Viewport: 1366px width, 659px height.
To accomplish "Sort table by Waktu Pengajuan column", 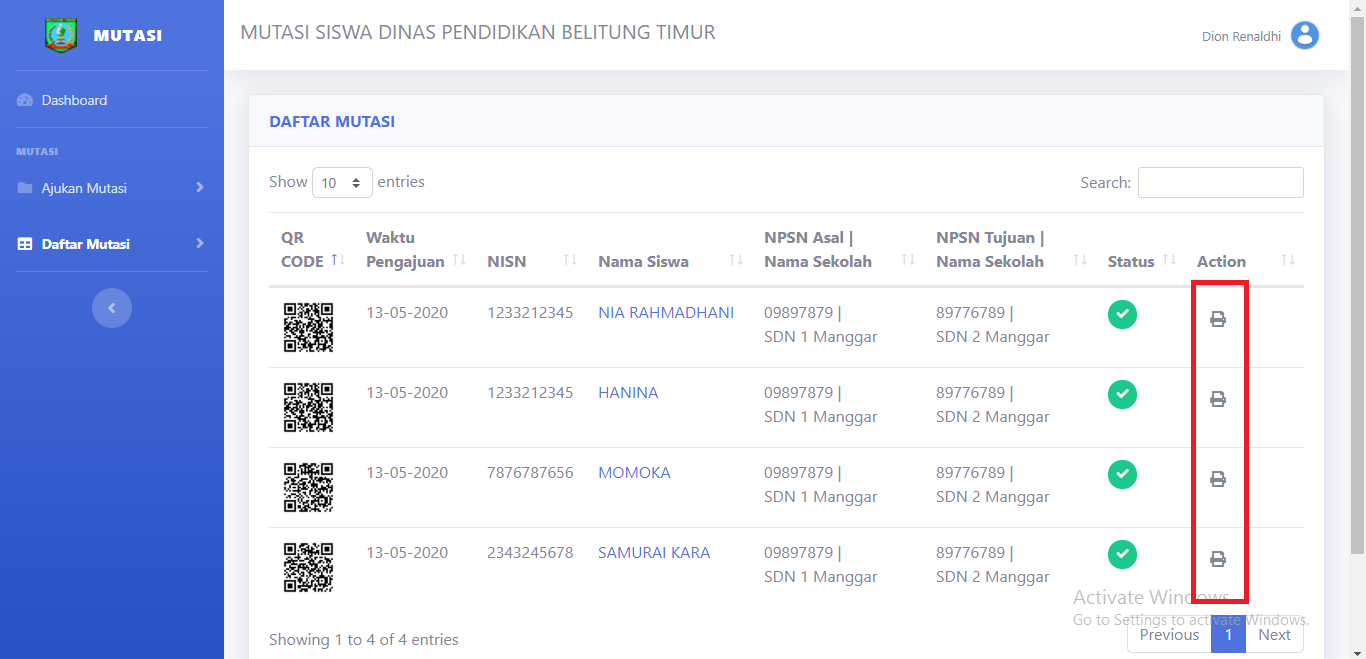I will point(414,250).
